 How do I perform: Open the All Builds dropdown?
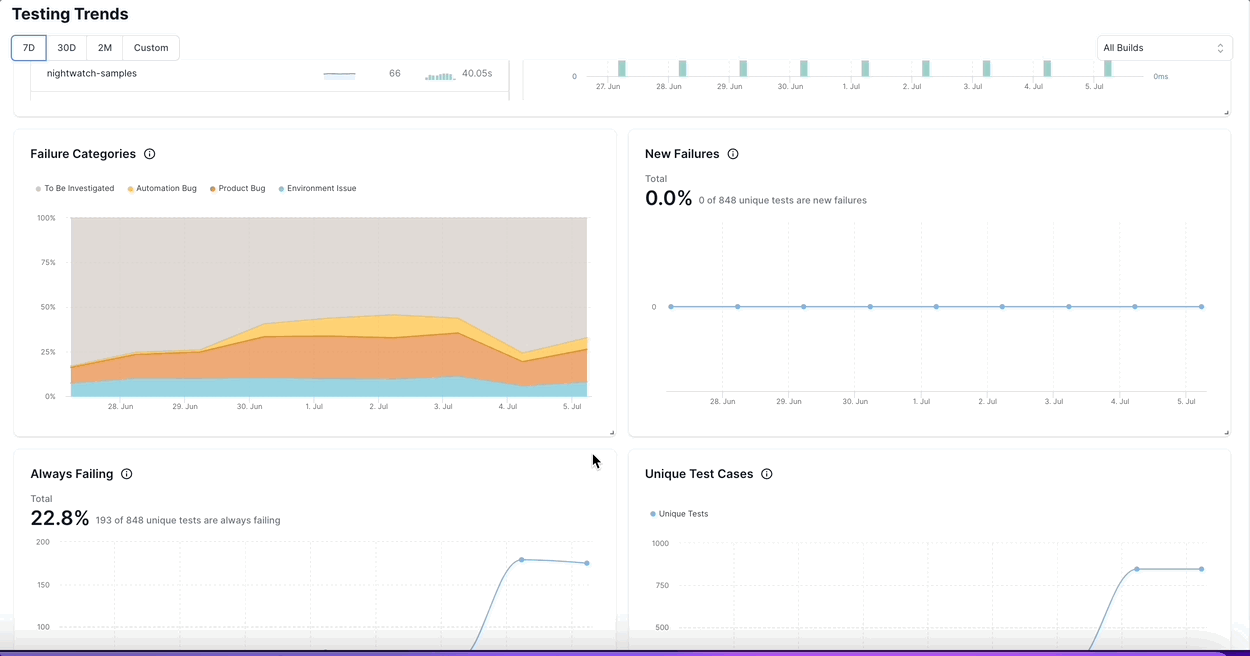(x=1163, y=47)
